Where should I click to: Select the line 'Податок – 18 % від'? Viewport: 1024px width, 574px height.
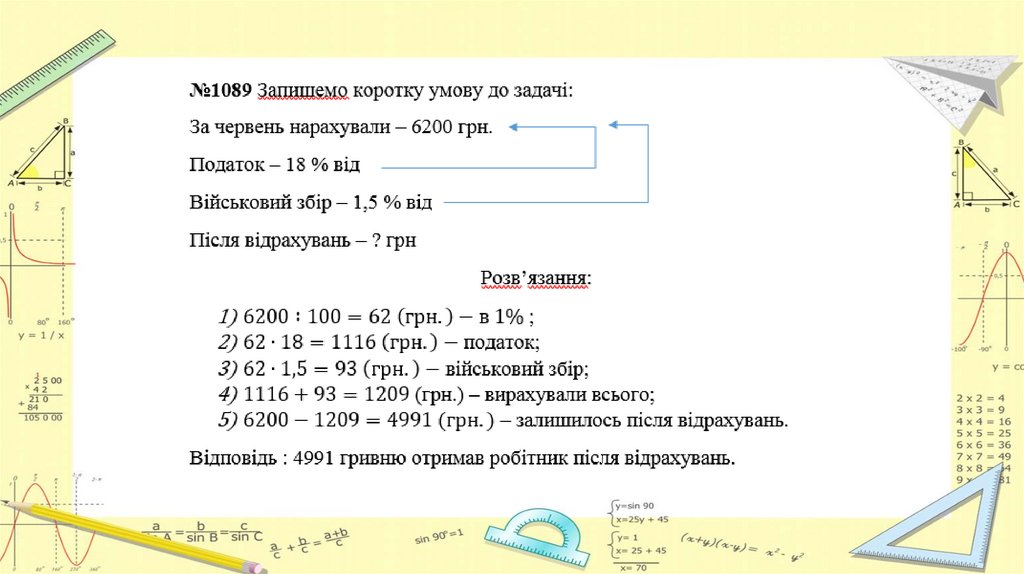[274, 164]
